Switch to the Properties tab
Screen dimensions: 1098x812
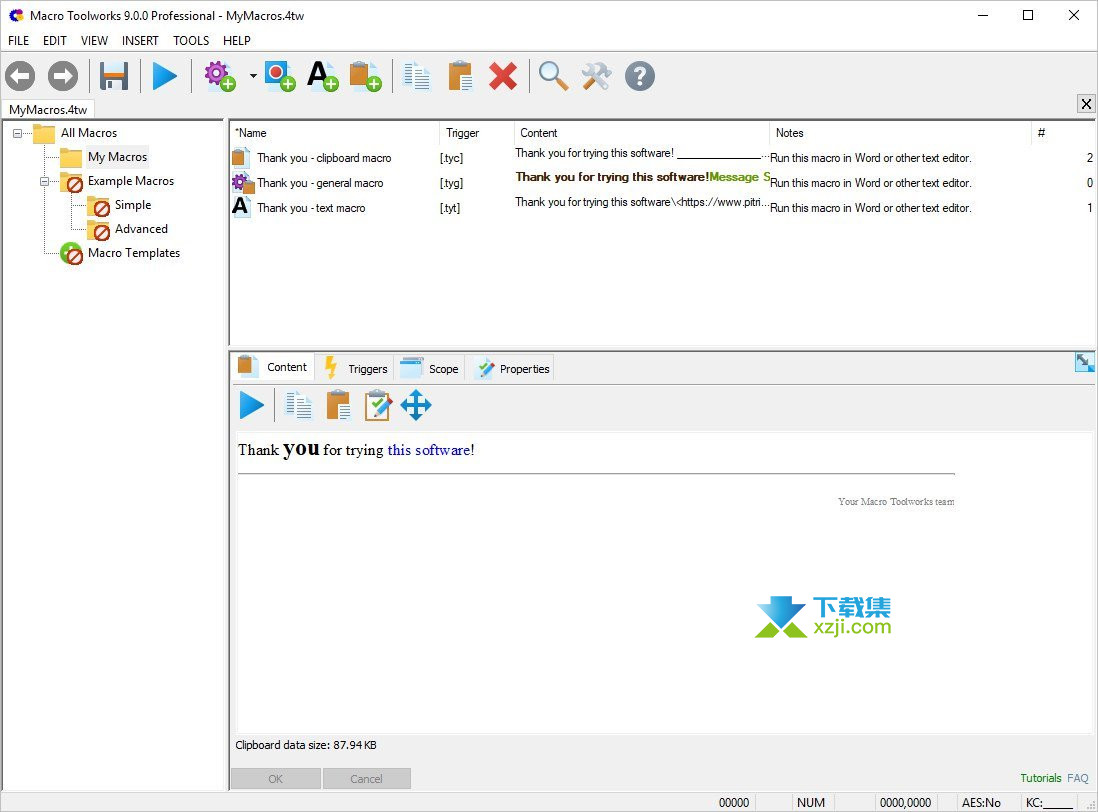512,368
